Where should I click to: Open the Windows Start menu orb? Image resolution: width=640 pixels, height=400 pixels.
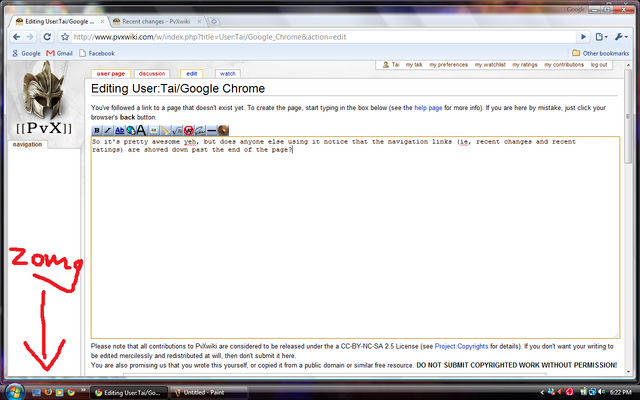click(x=14, y=392)
